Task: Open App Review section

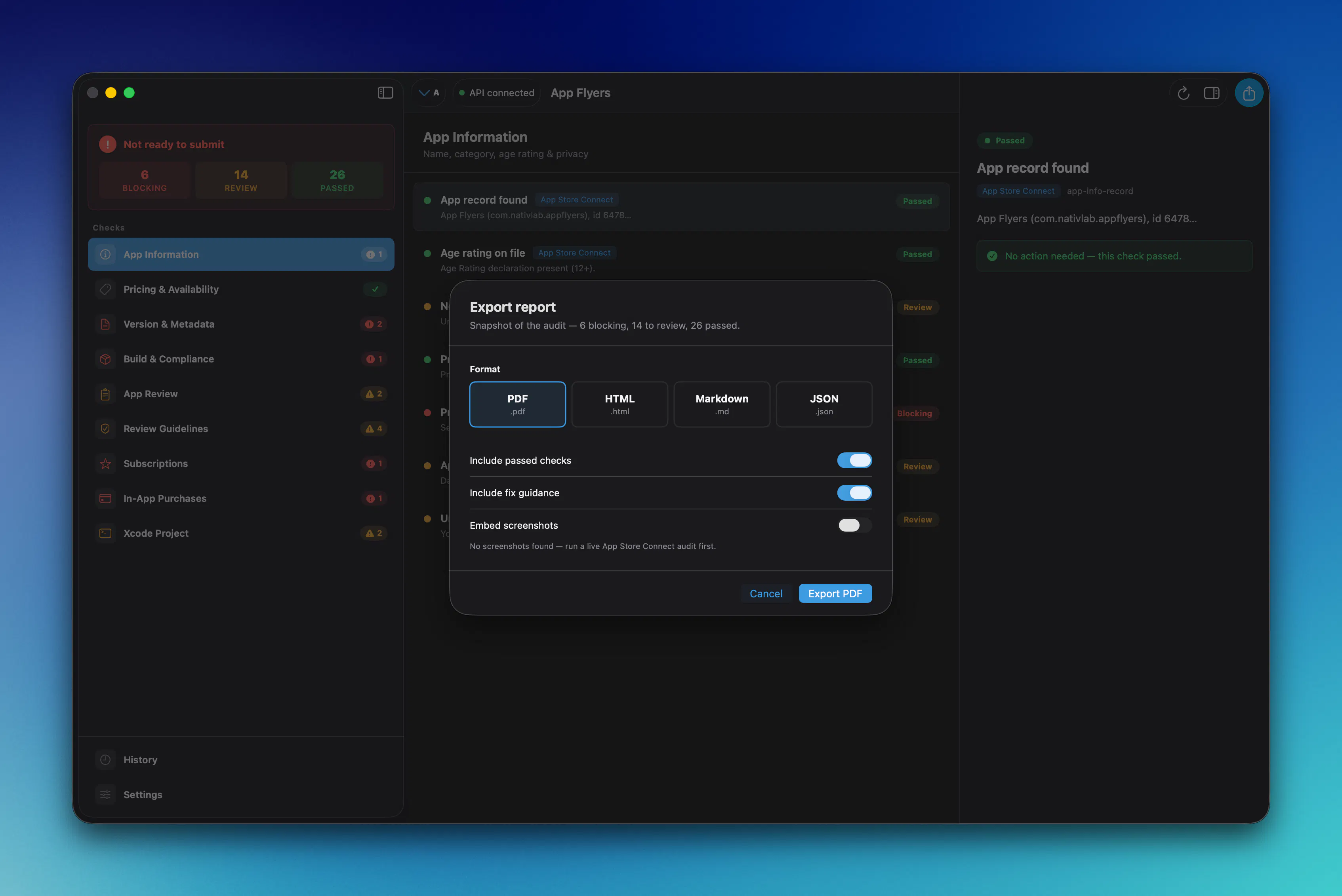Action: (241, 394)
